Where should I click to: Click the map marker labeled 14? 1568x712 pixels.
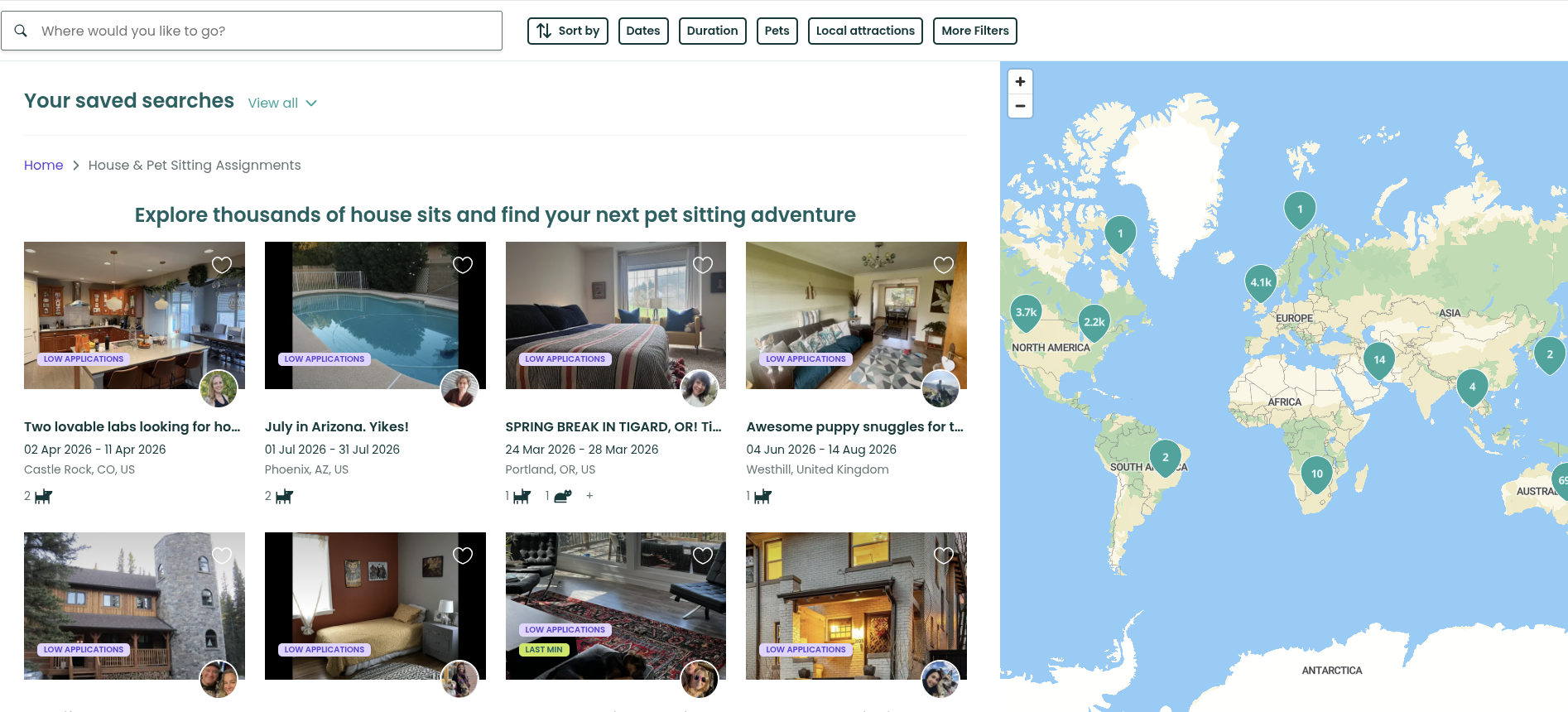point(1379,359)
